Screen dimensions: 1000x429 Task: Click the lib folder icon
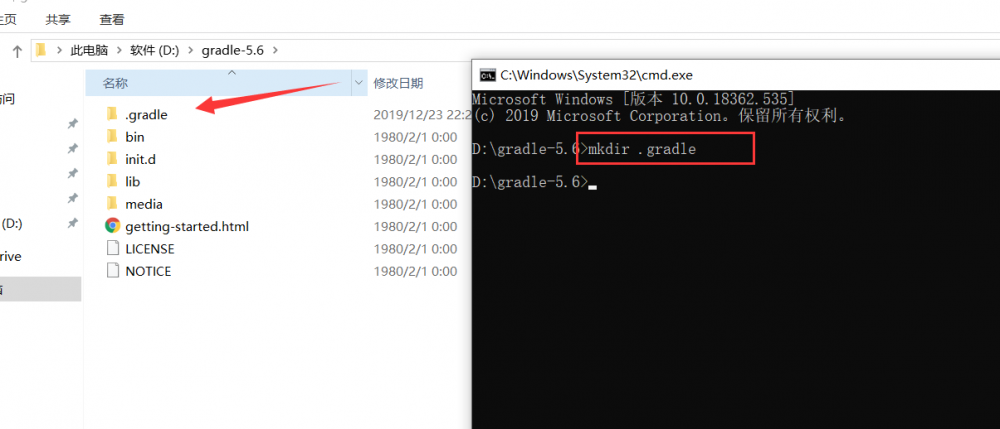point(112,181)
